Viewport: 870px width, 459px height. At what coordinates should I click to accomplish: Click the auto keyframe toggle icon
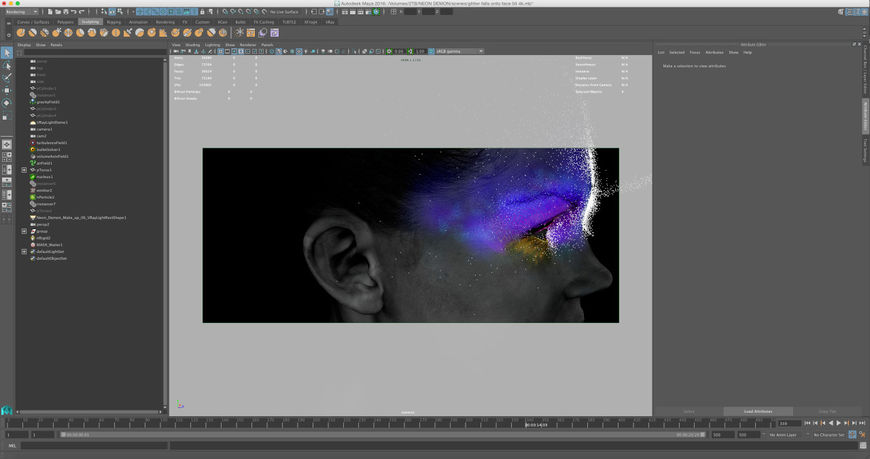(x=852, y=435)
